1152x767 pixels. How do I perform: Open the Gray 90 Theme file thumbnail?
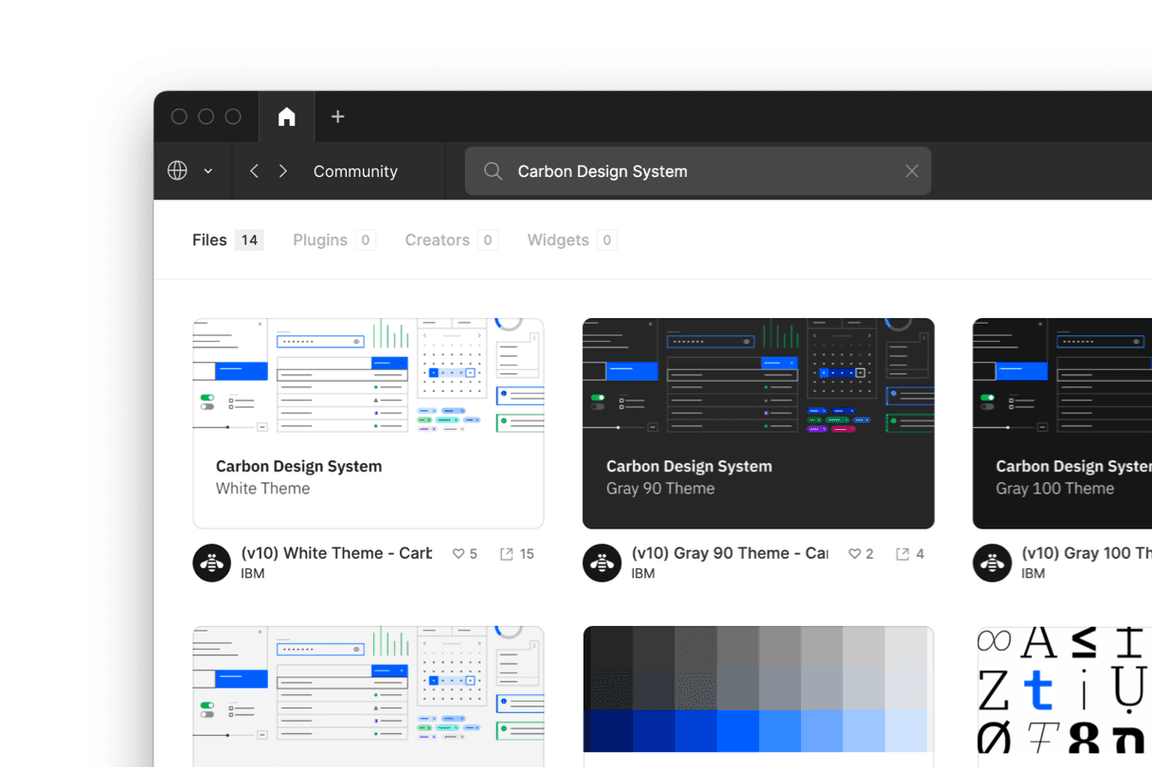[758, 423]
